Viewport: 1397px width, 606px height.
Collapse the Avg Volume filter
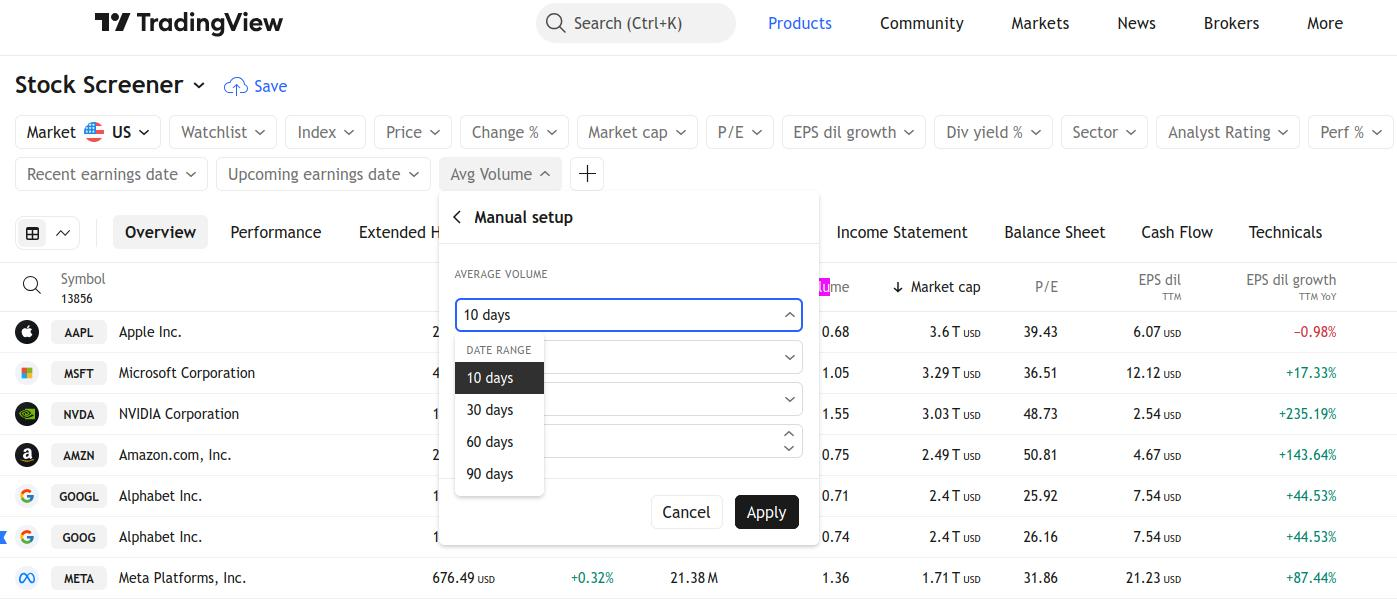[500, 174]
